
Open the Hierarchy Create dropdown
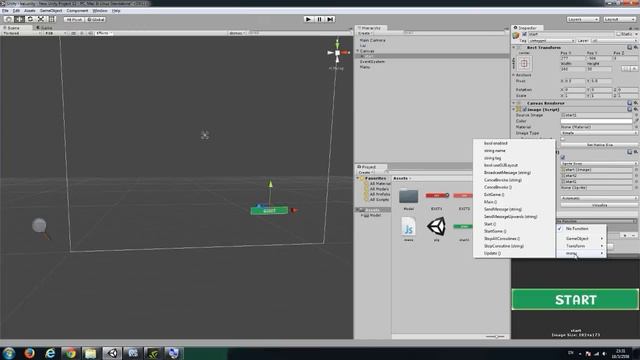(x=365, y=33)
